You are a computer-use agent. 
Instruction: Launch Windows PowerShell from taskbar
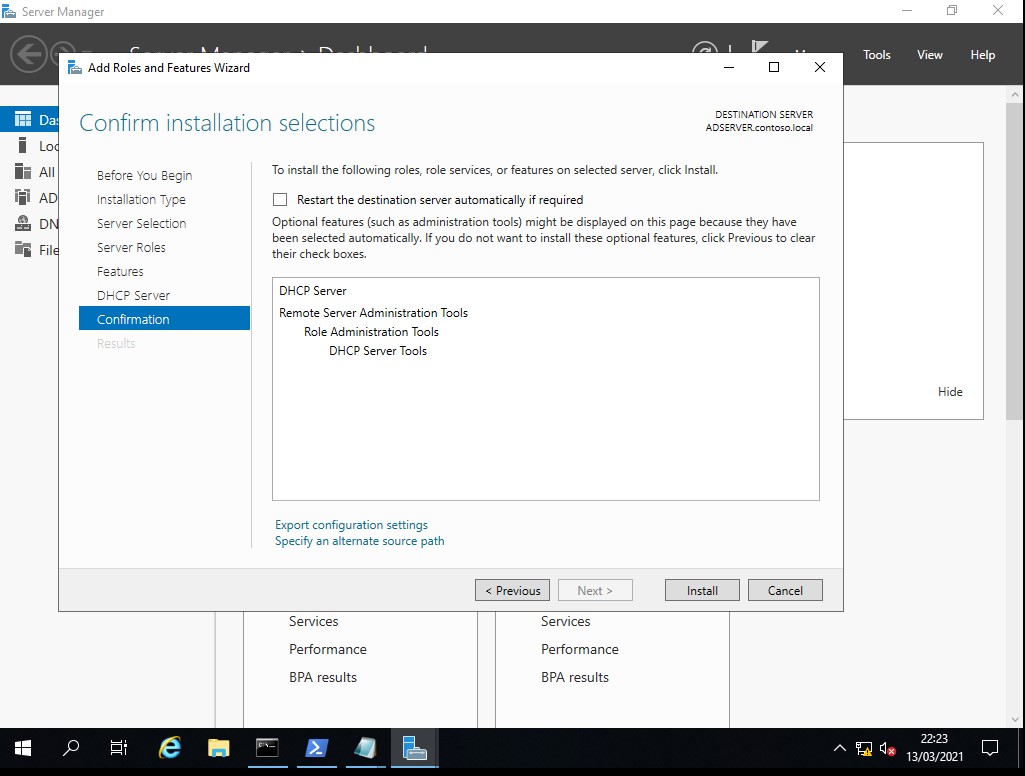click(x=316, y=748)
